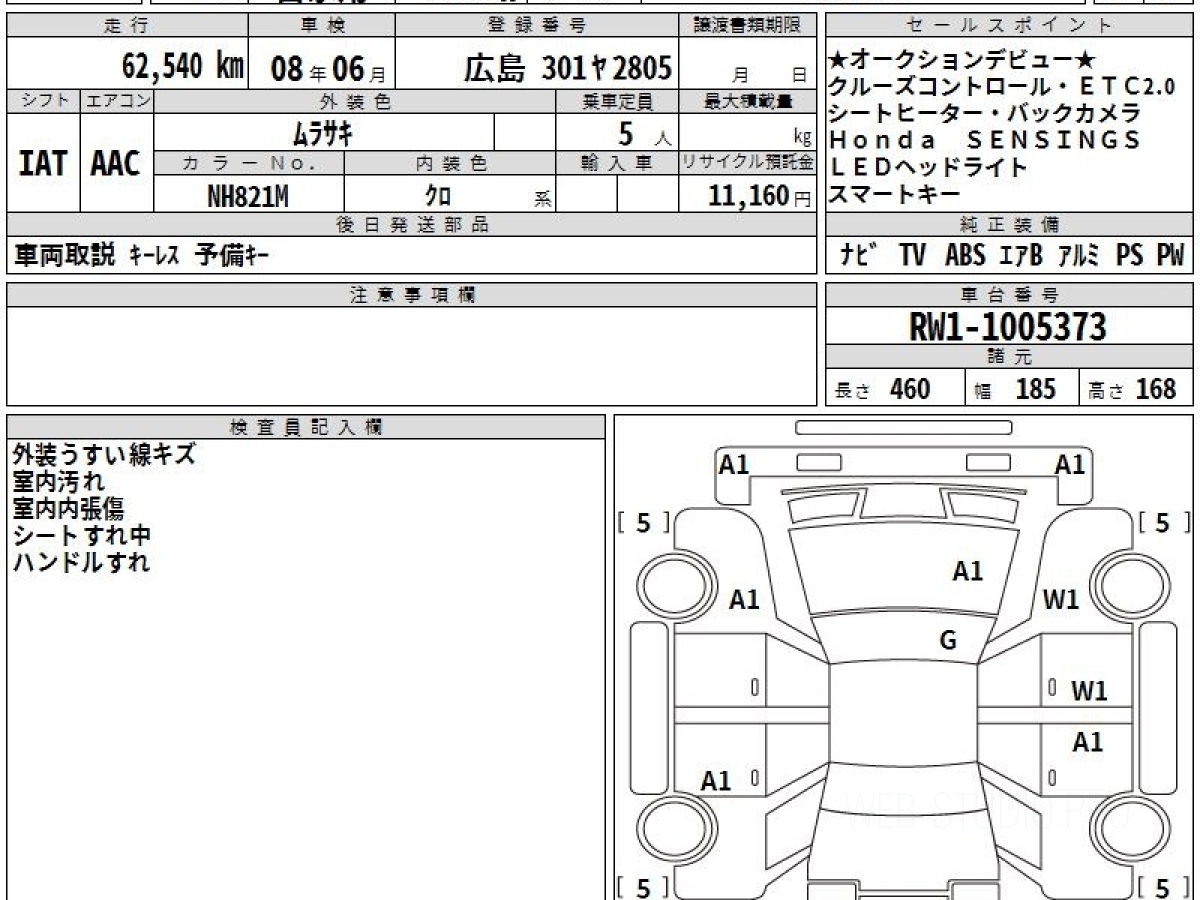Viewport: 1200px width, 900px height.
Task: Click the "スマートキー" line
Action: (896, 194)
